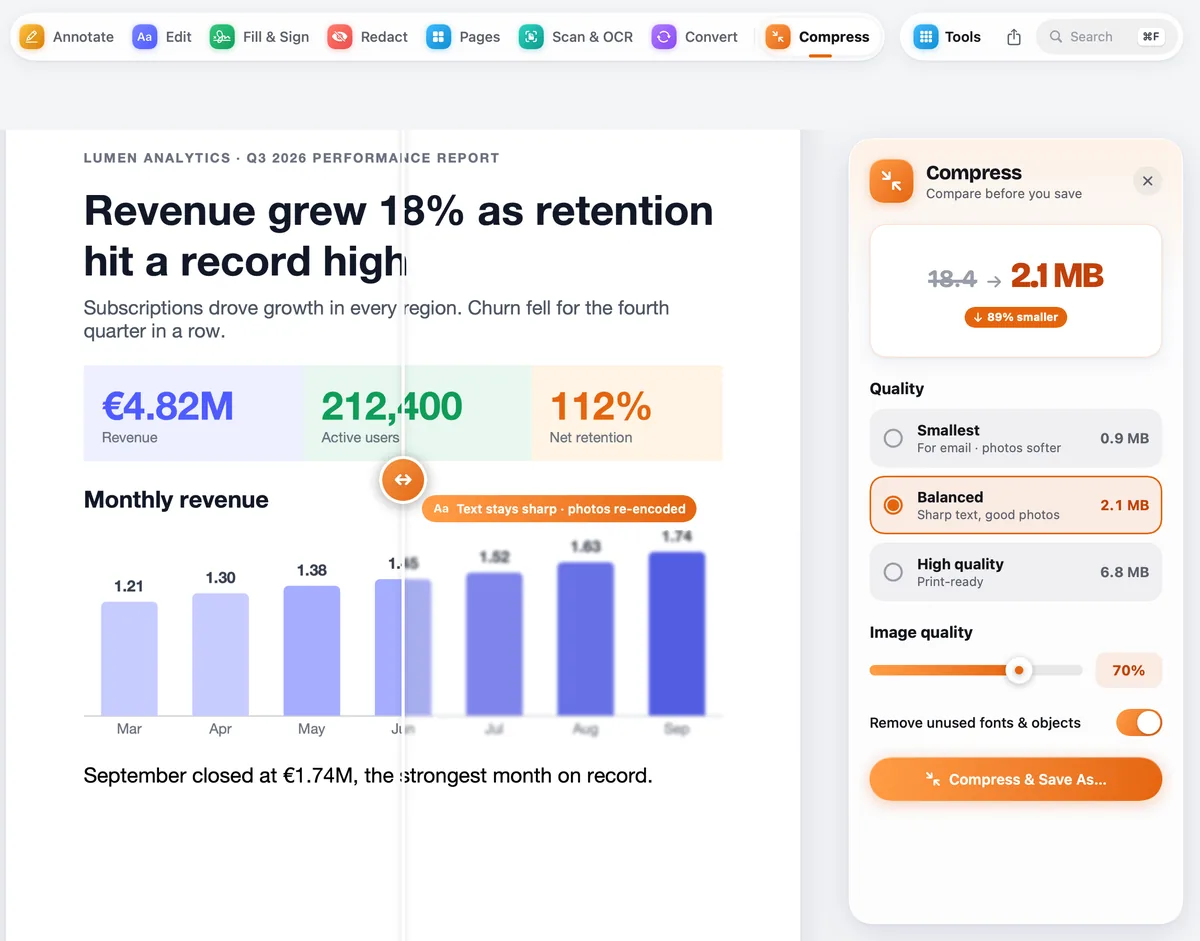Click the "212,400" active users figure
Viewport: 1200px width, 941px height.
coord(392,406)
